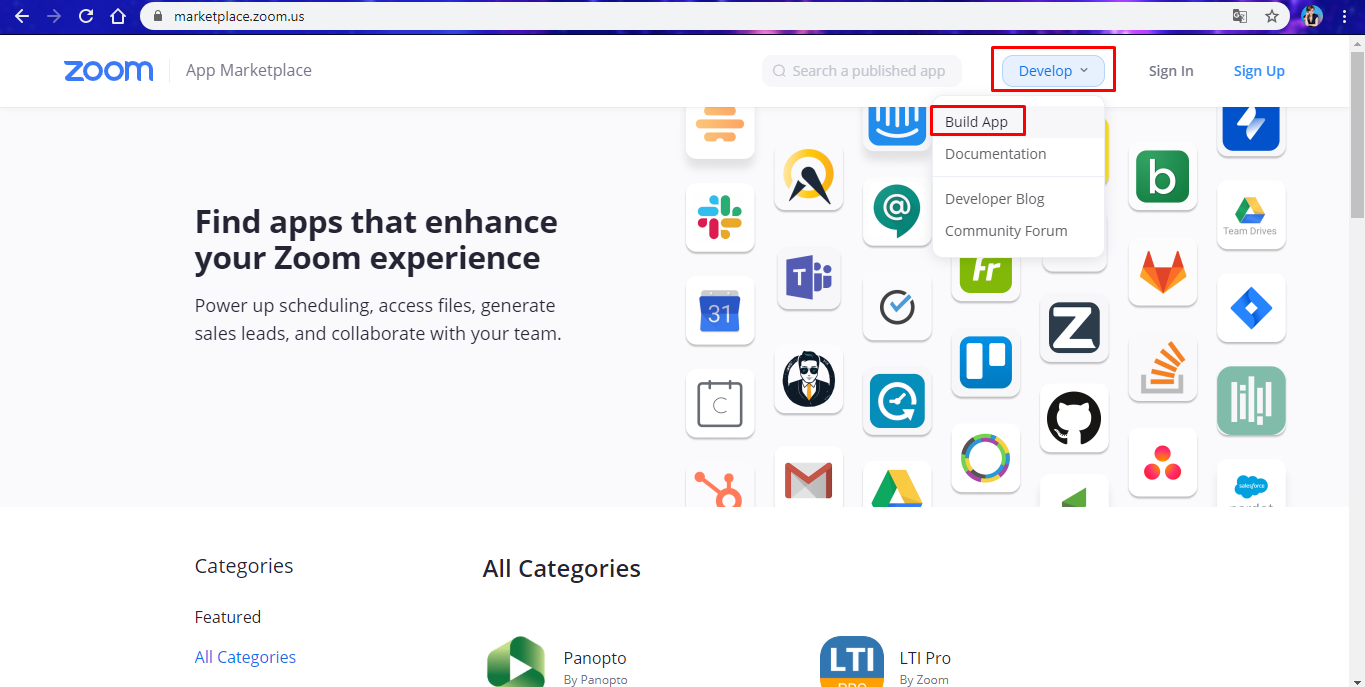
Task: Click the Slack app icon
Action: click(x=720, y=217)
